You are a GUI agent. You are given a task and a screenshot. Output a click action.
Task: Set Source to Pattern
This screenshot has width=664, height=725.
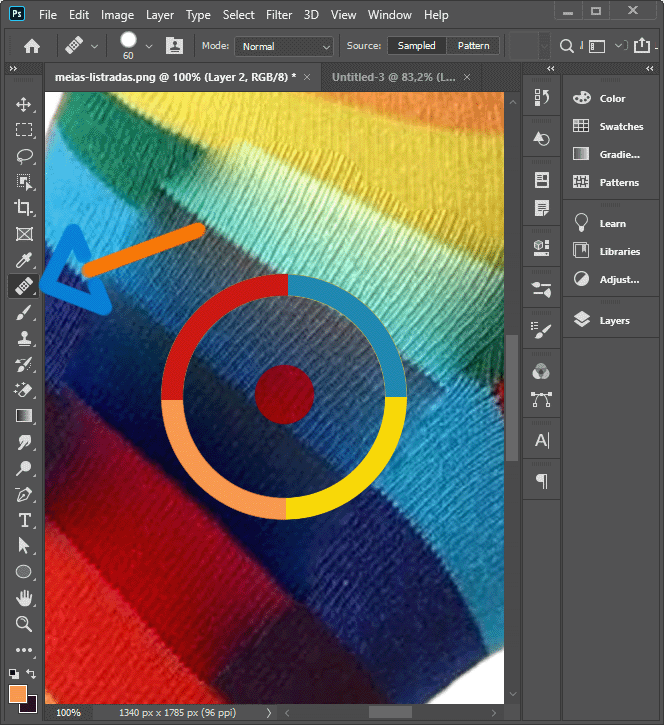pos(473,46)
